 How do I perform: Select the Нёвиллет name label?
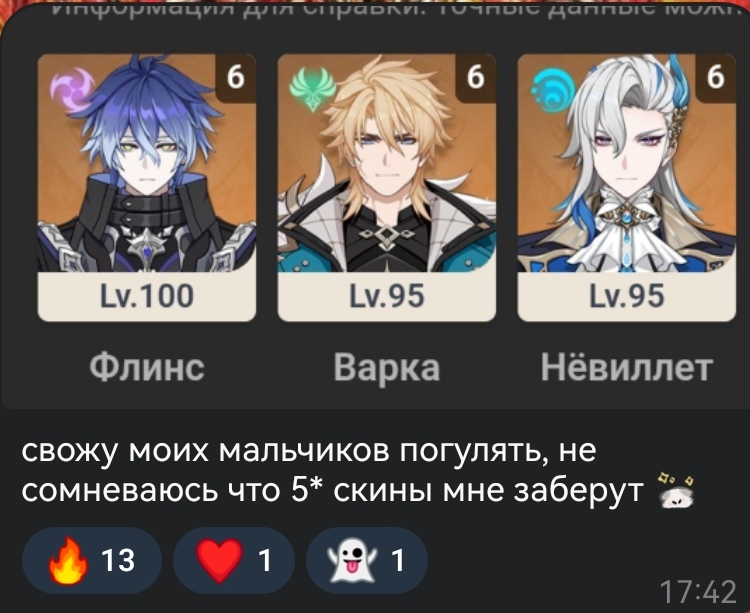(627, 367)
